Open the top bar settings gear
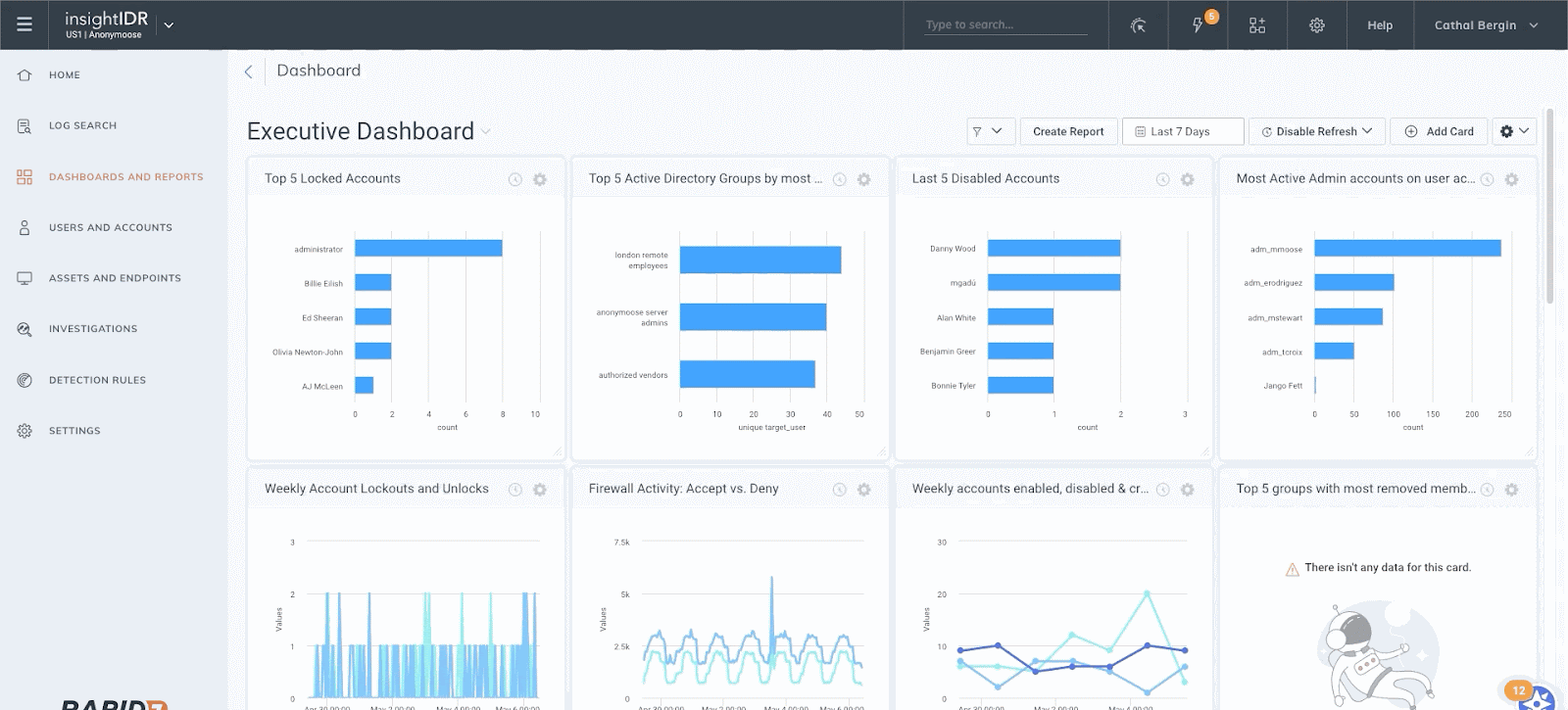The image size is (1568, 710). pyautogui.click(x=1317, y=25)
